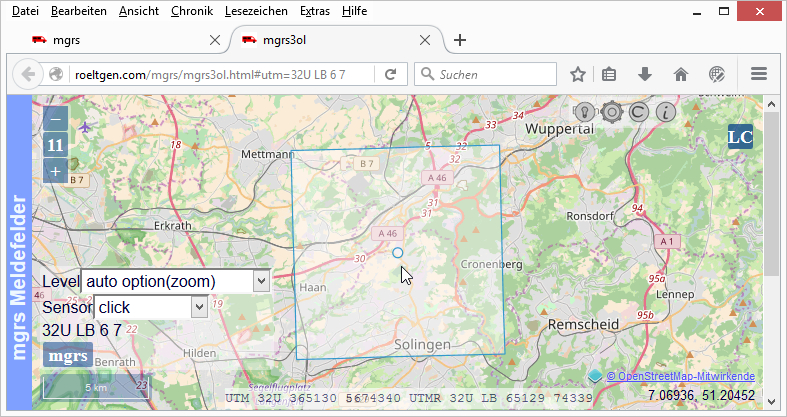
Task: Show info with the i icon
Action: coord(666,112)
